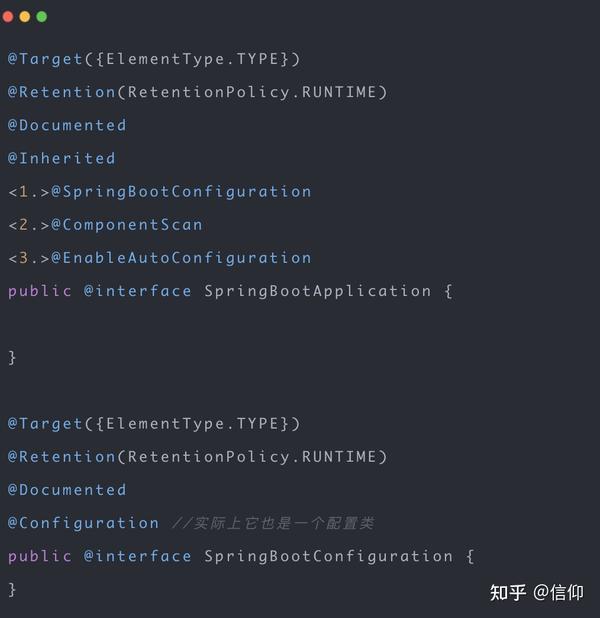This screenshot has height=618, width=600.
Task: Click the first @Target annotation line
Action: (154, 59)
